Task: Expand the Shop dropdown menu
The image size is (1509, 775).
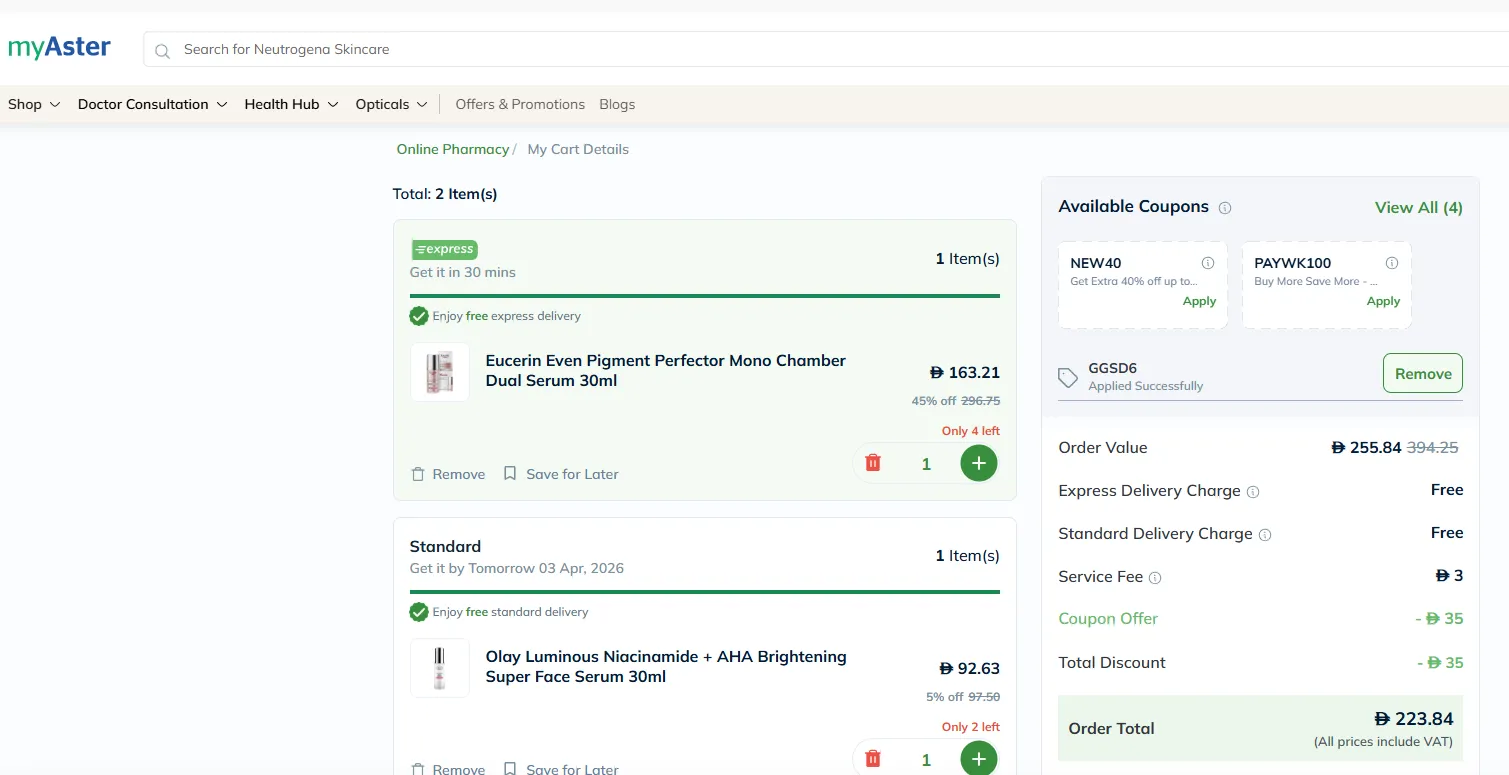Action: [34, 104]
